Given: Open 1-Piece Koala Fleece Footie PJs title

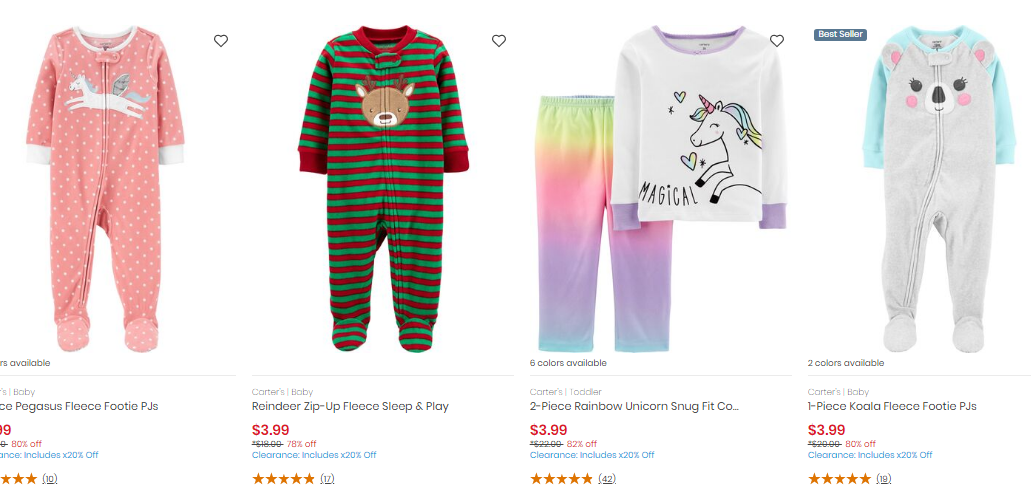Looking at the screenshot, I should [892, 406].
